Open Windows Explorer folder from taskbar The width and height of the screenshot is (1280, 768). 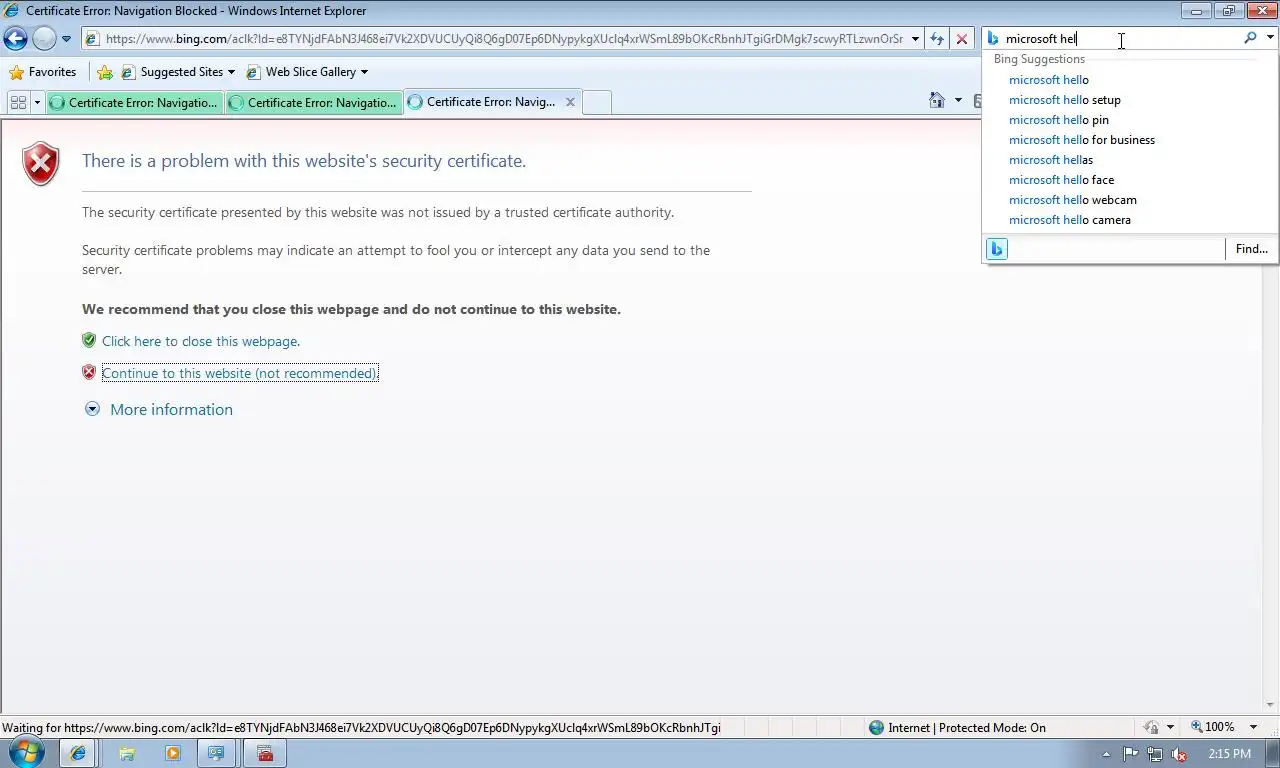127,754
